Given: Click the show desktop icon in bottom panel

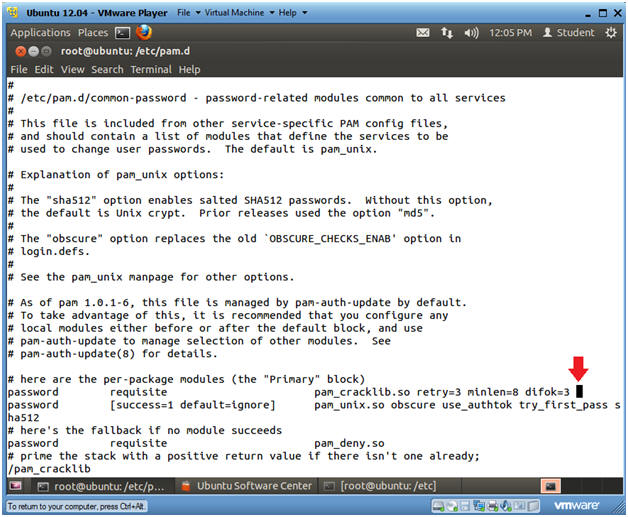Looking at the screenshot, I should (16, 486).
